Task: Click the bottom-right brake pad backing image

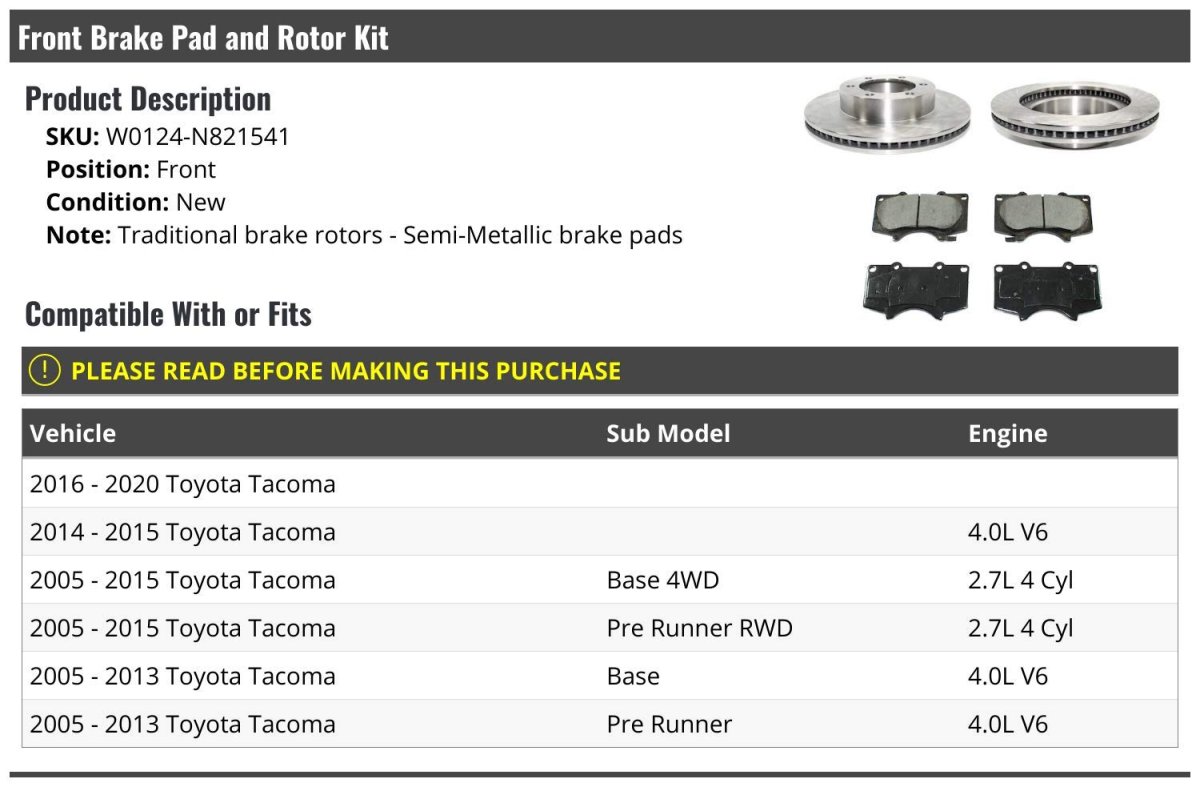Action: pos(1047,291)
